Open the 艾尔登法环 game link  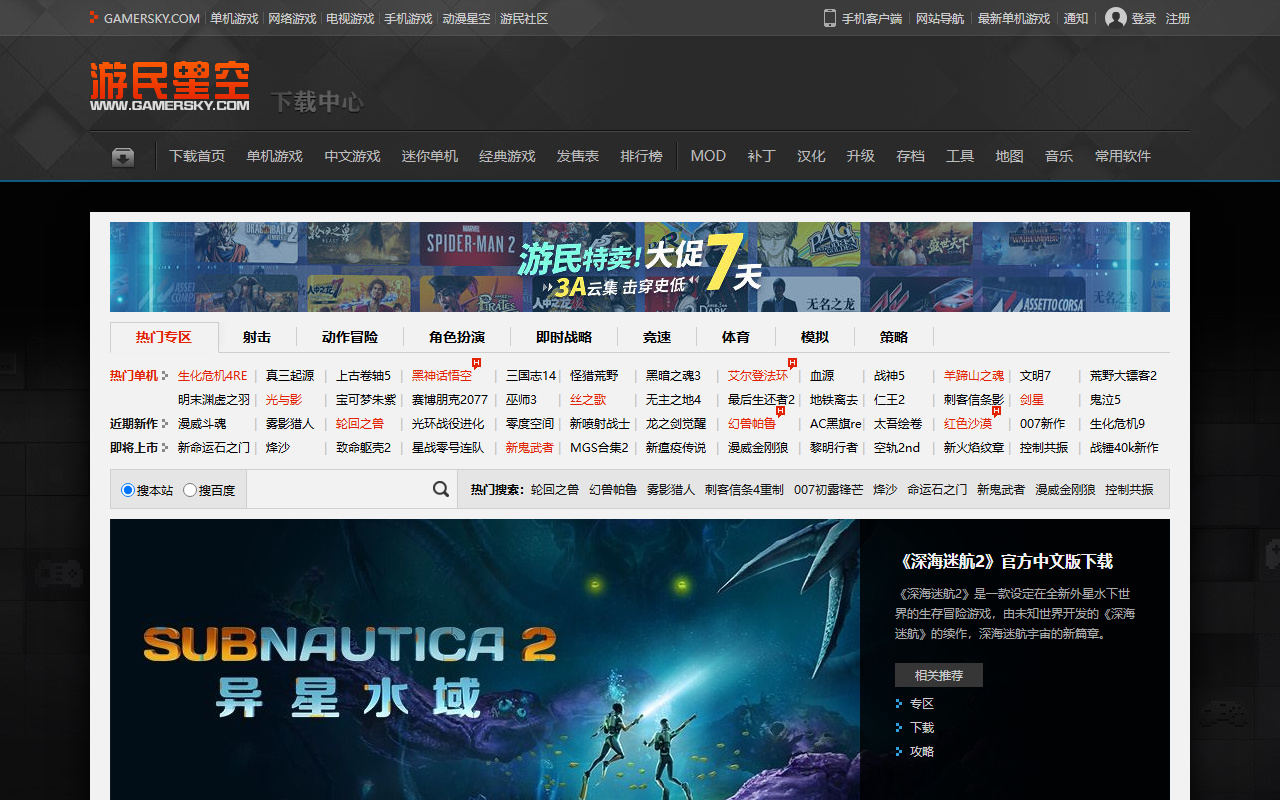[758, 376]
